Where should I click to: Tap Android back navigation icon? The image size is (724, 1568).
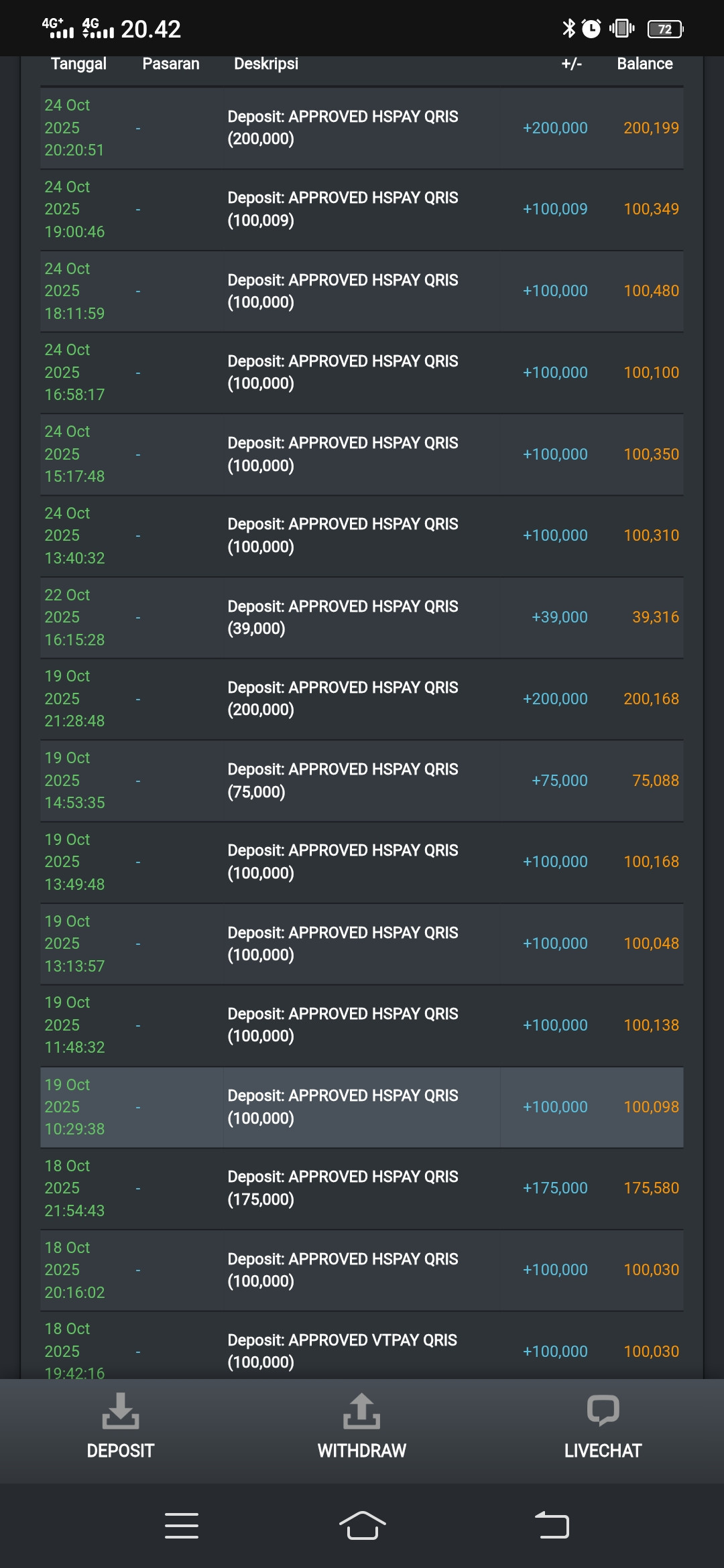pos(552,1526)
